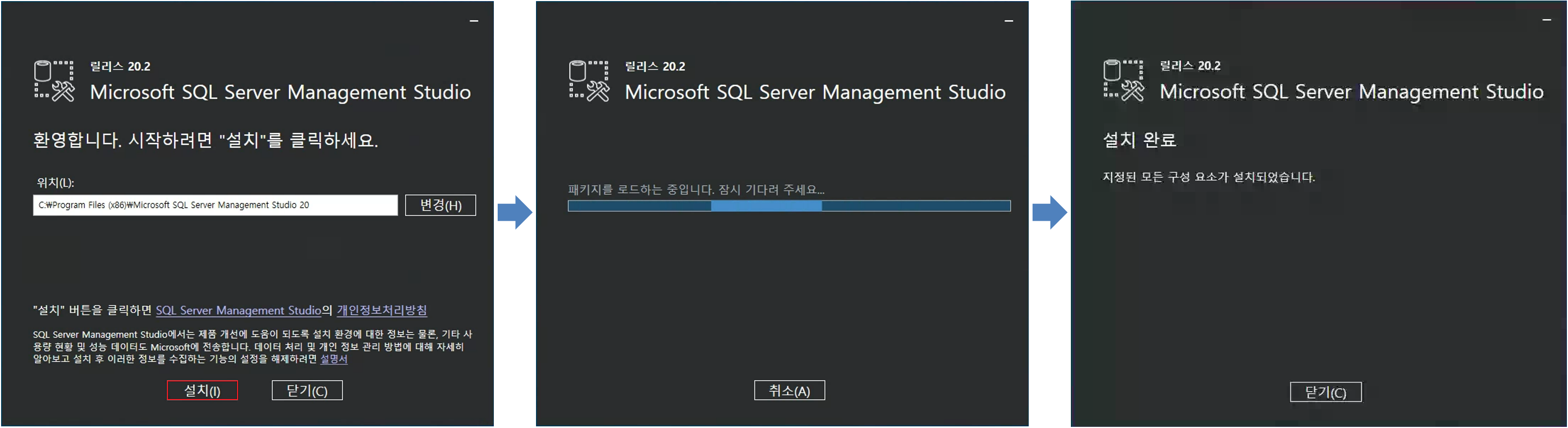Minimize the welcome installer window
1568x428 pixels.
(x=474, y=21)
